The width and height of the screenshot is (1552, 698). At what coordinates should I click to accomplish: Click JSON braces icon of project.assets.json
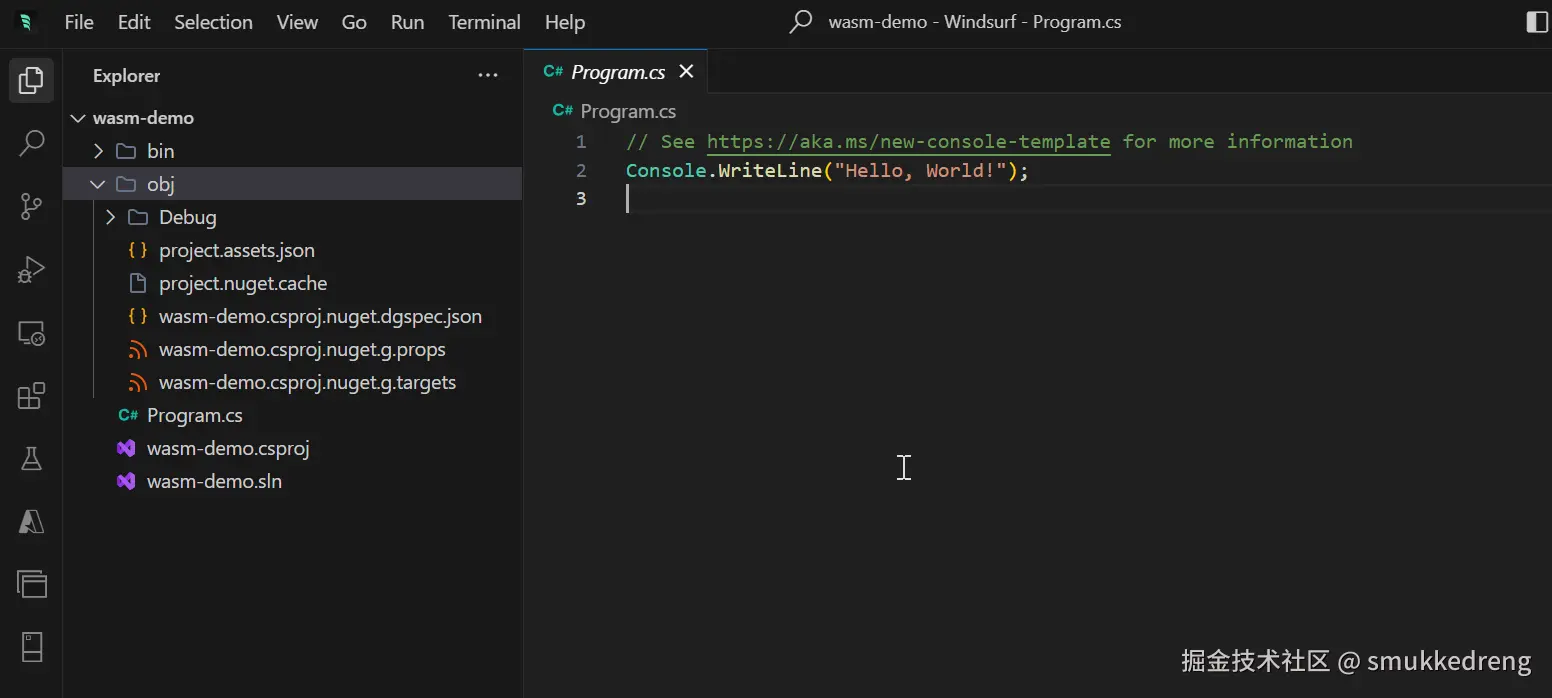(138, 250)
